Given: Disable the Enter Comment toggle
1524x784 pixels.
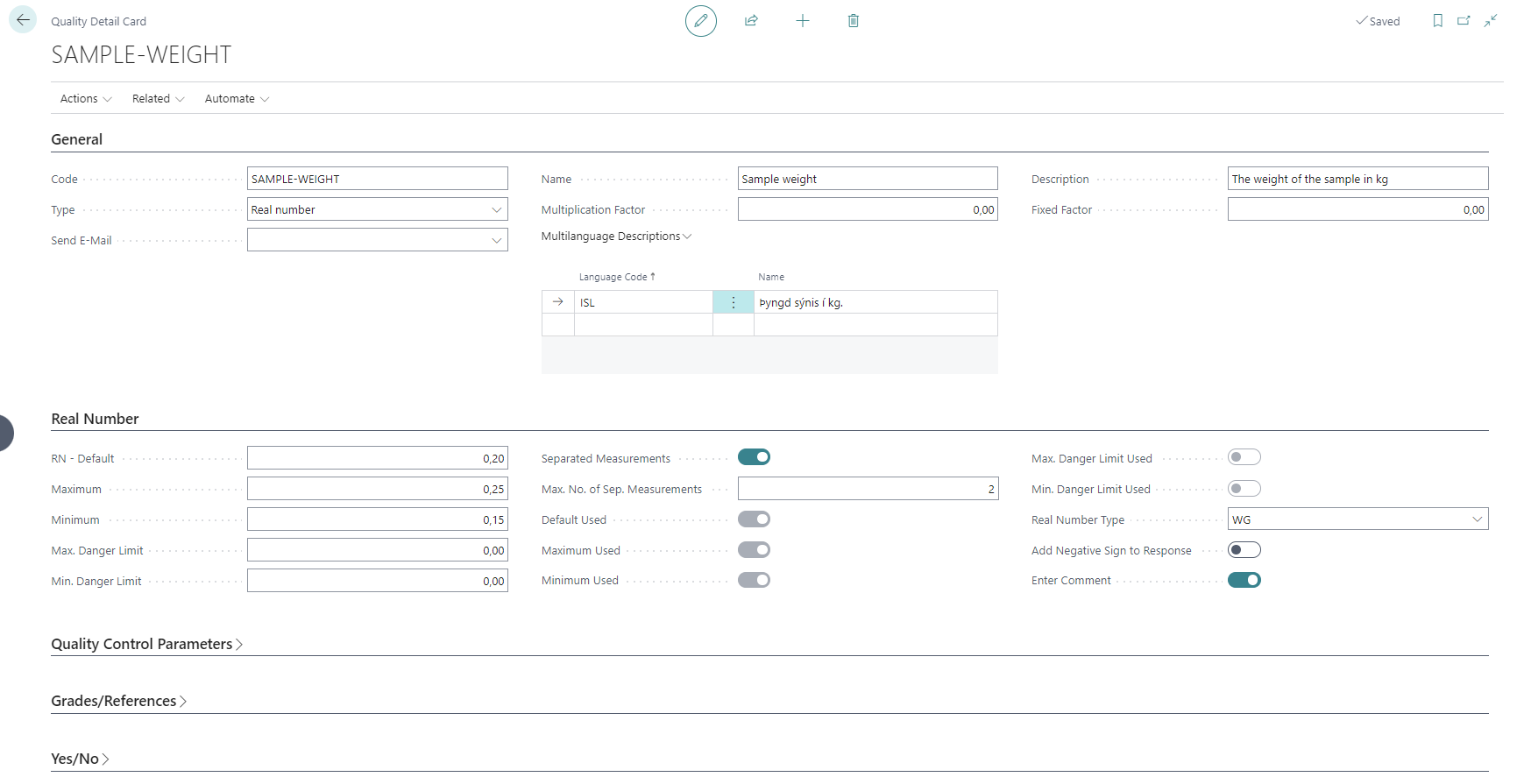Looking at the screenshot, I should click(1244, 580).
